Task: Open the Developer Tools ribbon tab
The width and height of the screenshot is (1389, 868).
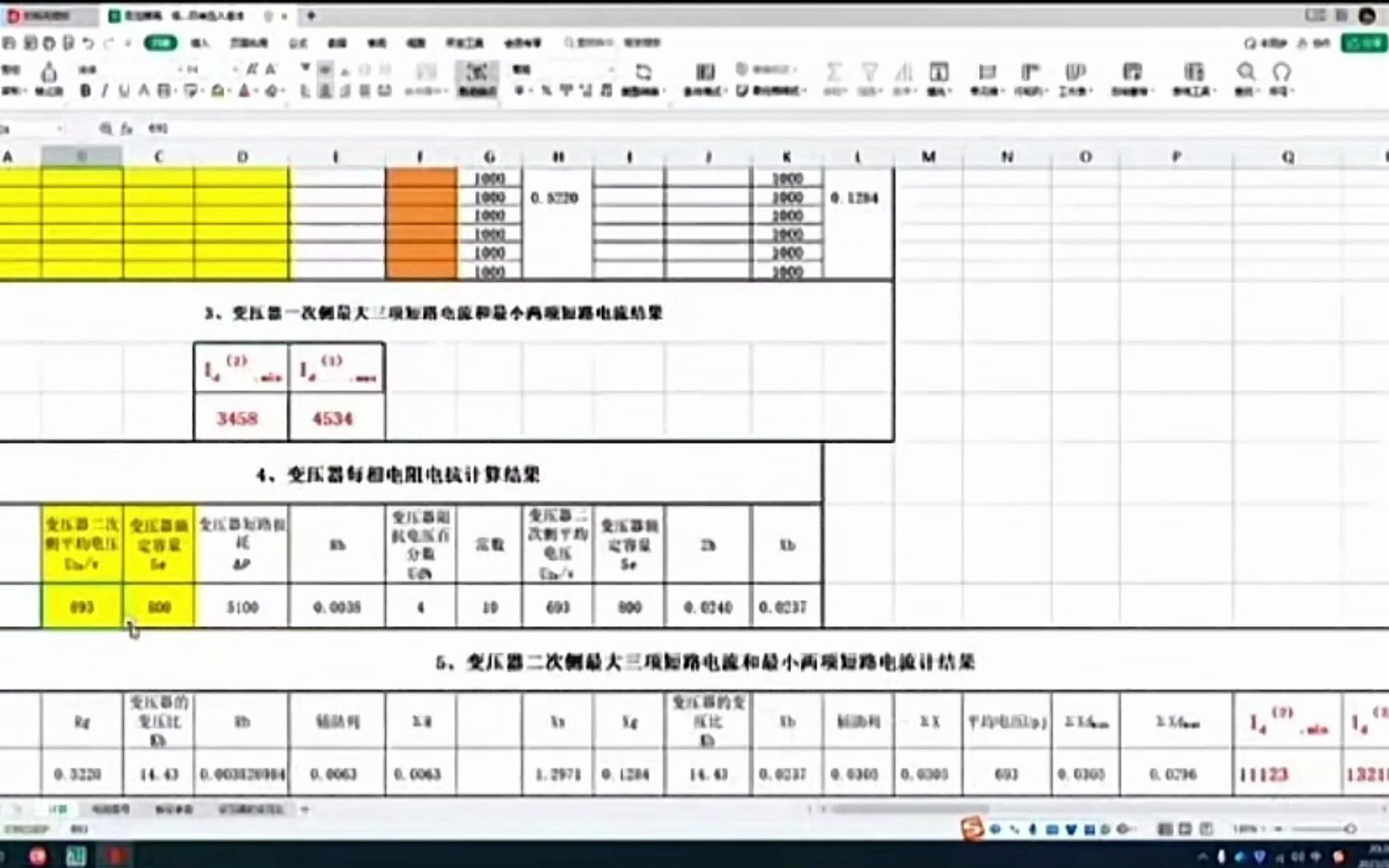Action: pos(465,43)
